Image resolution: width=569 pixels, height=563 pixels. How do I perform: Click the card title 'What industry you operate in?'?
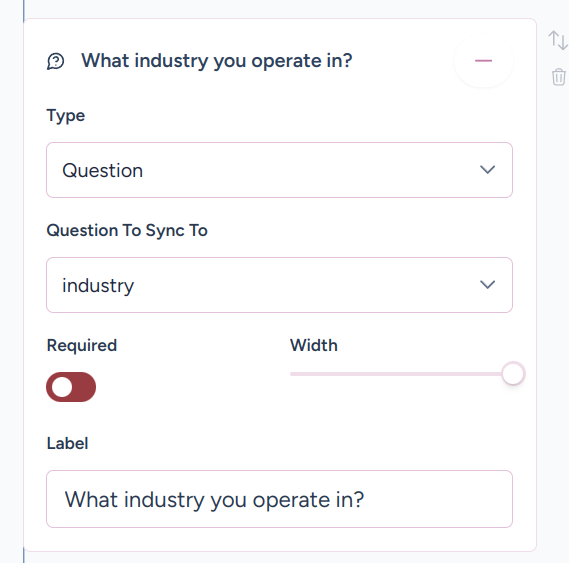tap(217, 61)
